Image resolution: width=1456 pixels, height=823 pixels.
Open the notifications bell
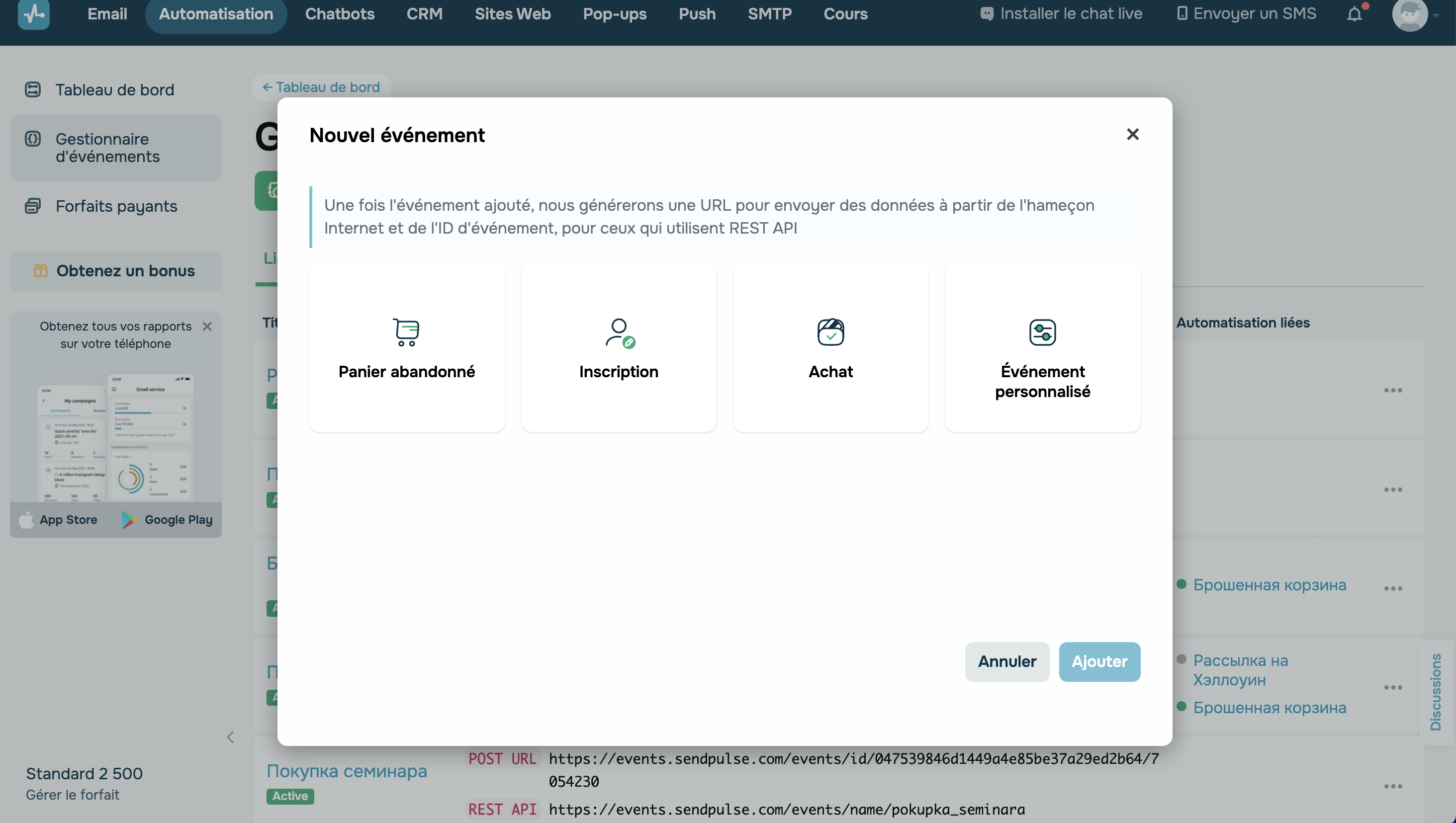pos(1354,13)
